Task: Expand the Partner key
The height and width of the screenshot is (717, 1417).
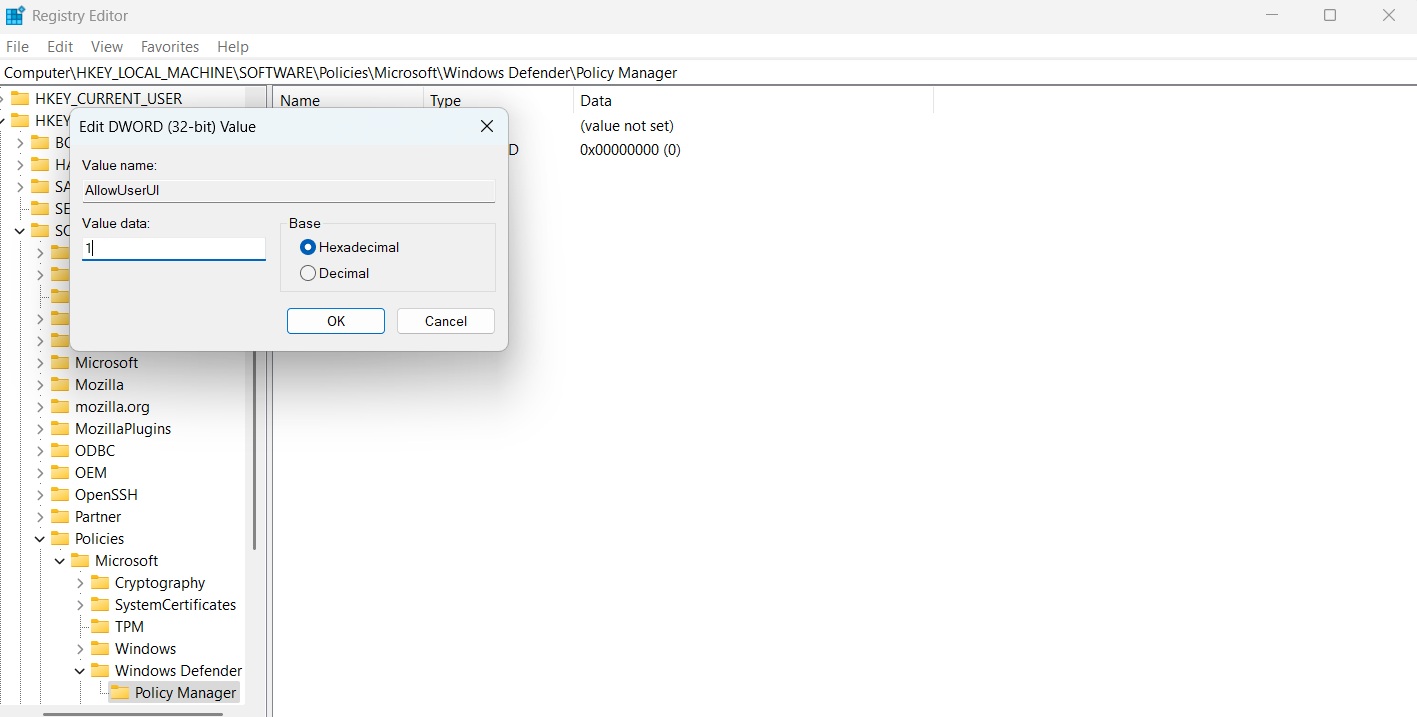Action: click(x=40, y=516)
